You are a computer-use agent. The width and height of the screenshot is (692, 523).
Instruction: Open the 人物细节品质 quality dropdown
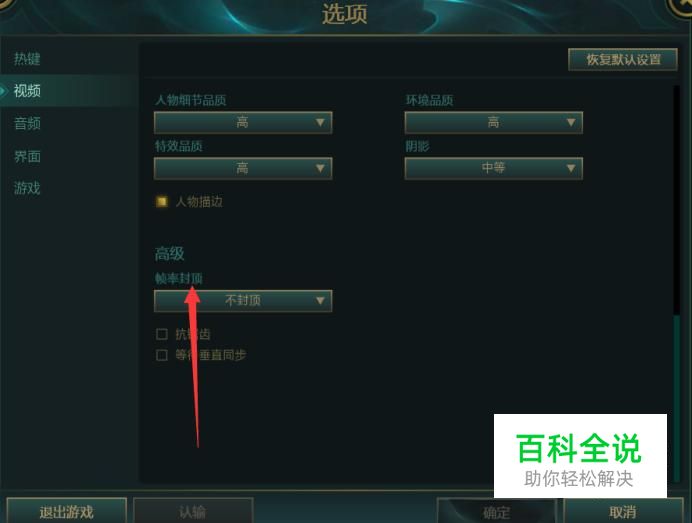point(243,122)
